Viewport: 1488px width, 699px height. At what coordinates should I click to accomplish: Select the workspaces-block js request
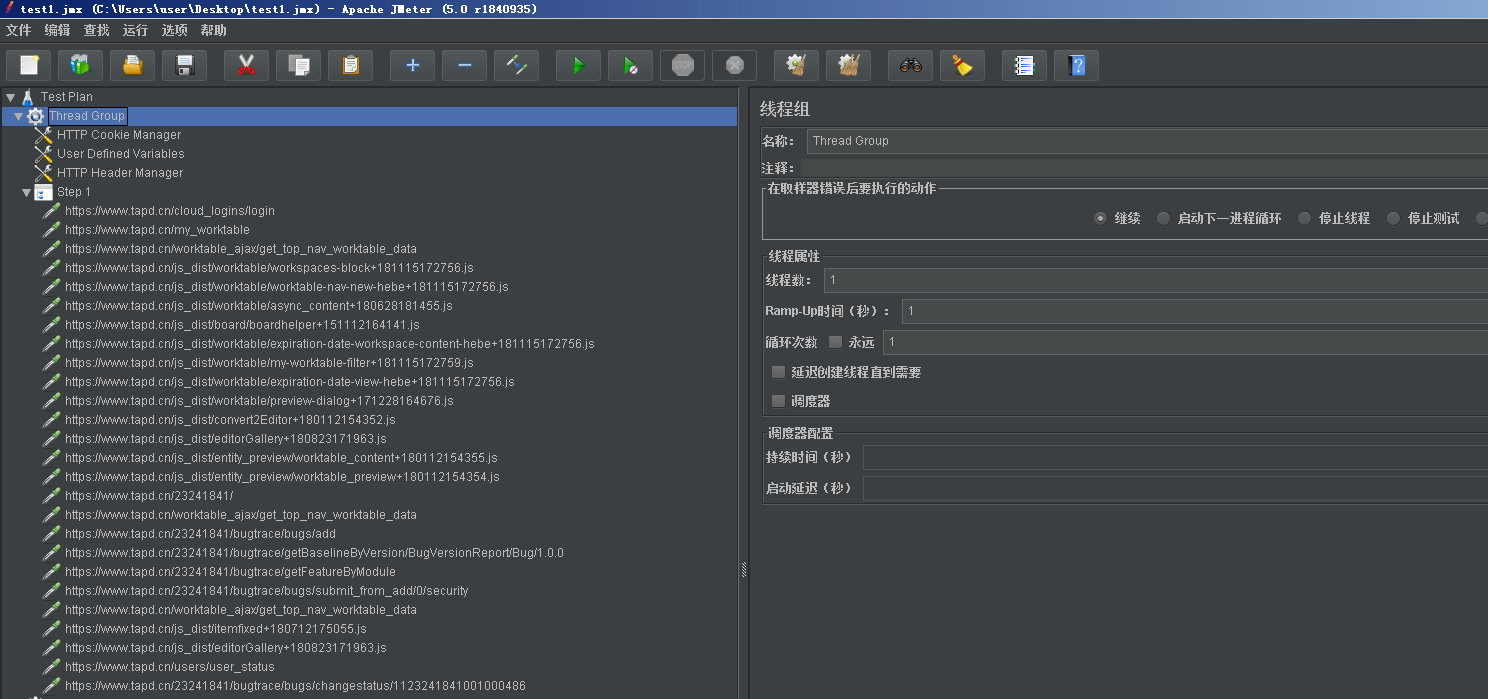(x=269, y=268)
